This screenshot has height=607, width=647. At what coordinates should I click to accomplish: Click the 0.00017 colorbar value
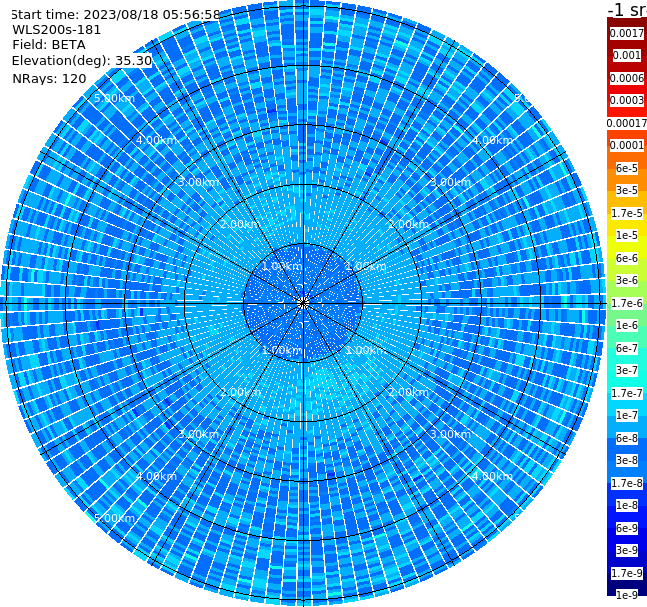tap(627, 123)
